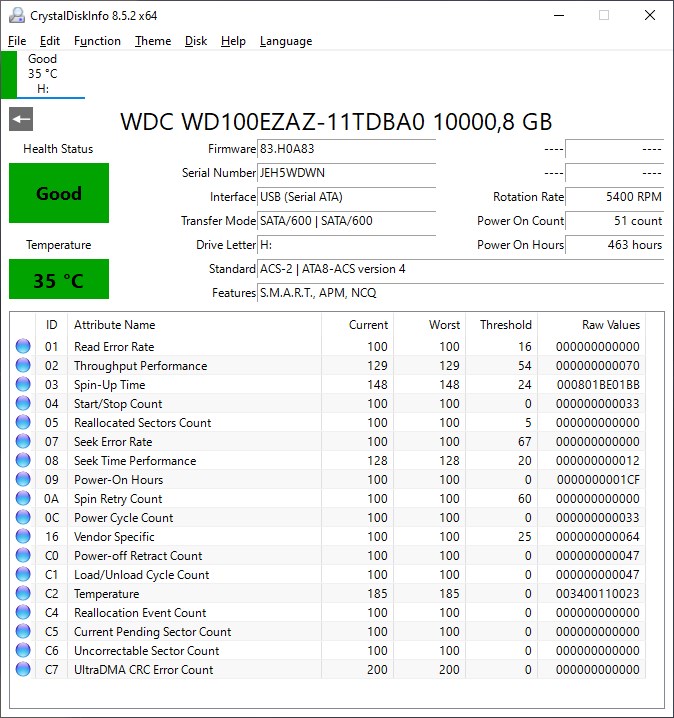Open the File menu
This screenshot has height=718, width=674.
[17, 41]
